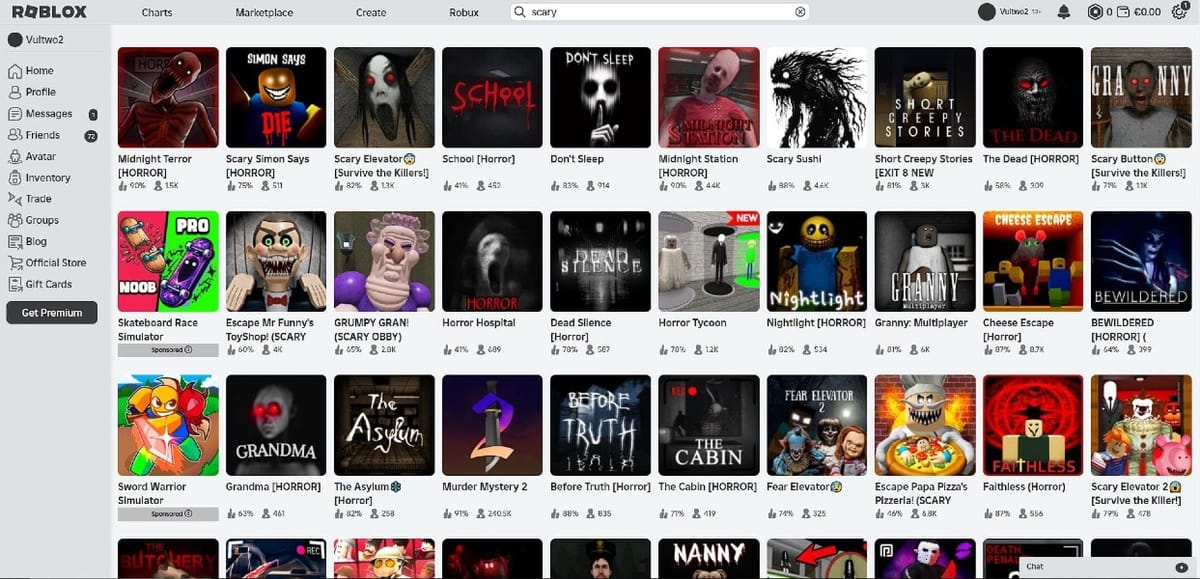Viewport: 1200px width, 579px height.
Task: Click Escape Mr Funny's ToyShop title
Action: (270, 329)
